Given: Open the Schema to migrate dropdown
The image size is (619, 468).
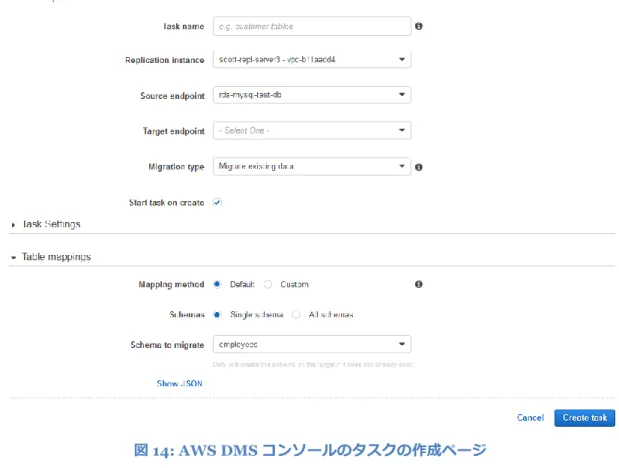Looking at the screenshot, I should tap(312, 344).
